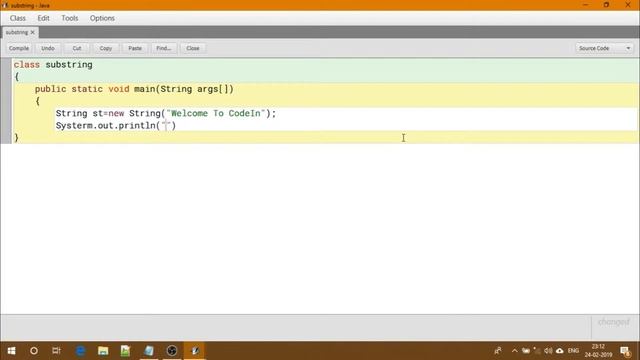
Task: Switch to OBS Studio on the taskbar
Action: (172, 351)
